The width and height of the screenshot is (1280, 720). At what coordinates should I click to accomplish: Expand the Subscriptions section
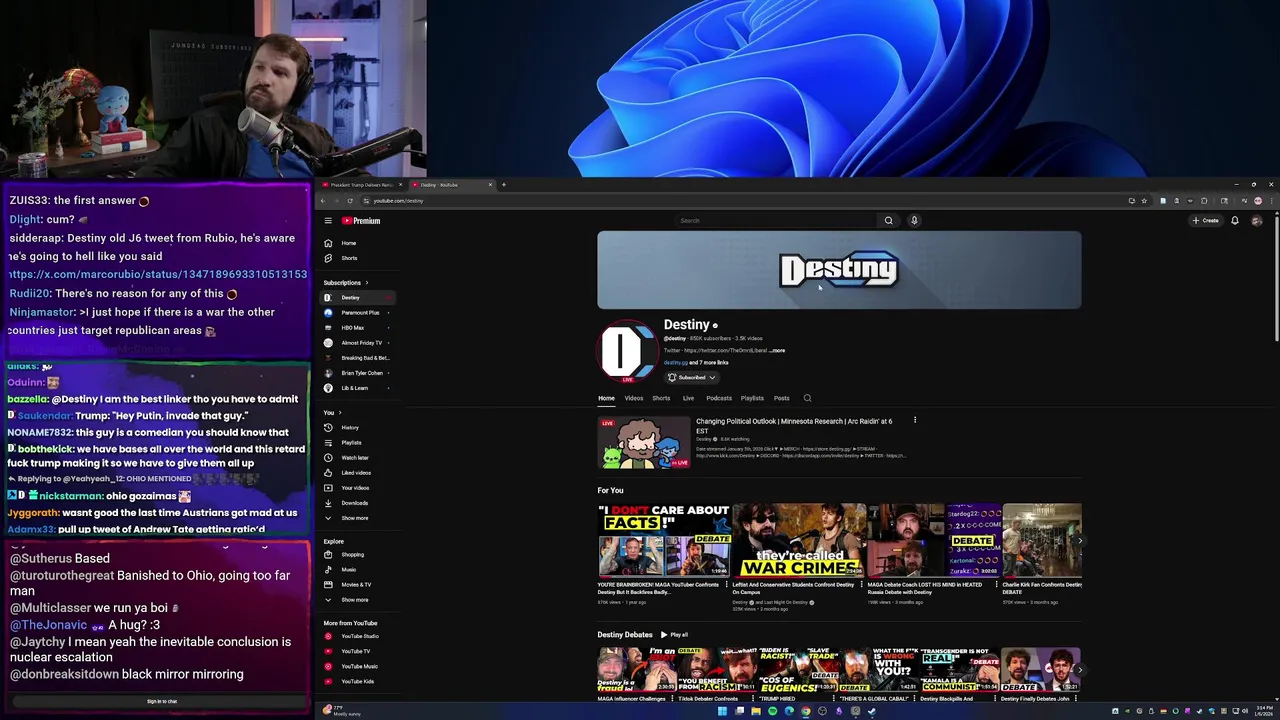coord(346,283)
